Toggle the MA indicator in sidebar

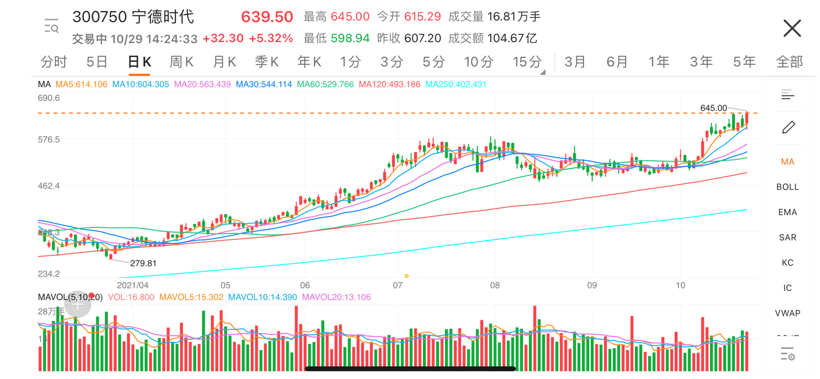788,162
